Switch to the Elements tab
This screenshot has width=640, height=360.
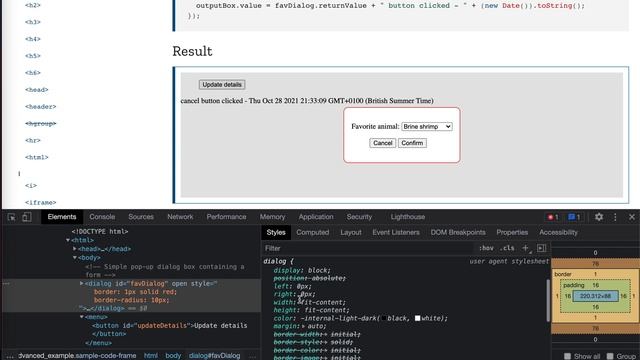[x=62, y=217]
